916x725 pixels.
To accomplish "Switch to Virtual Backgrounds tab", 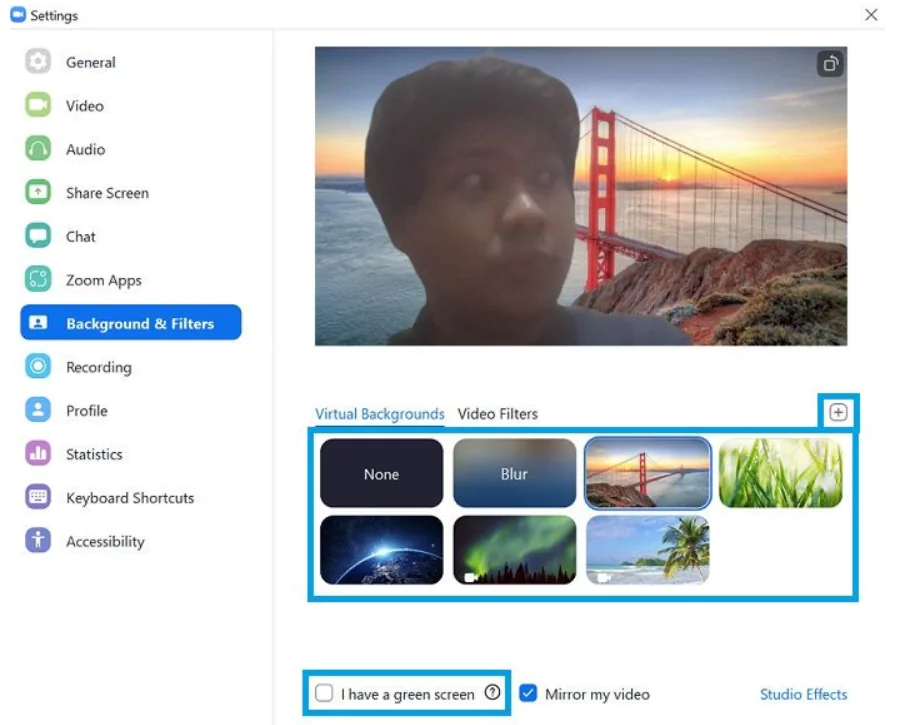I will click(x=380, y=414).
